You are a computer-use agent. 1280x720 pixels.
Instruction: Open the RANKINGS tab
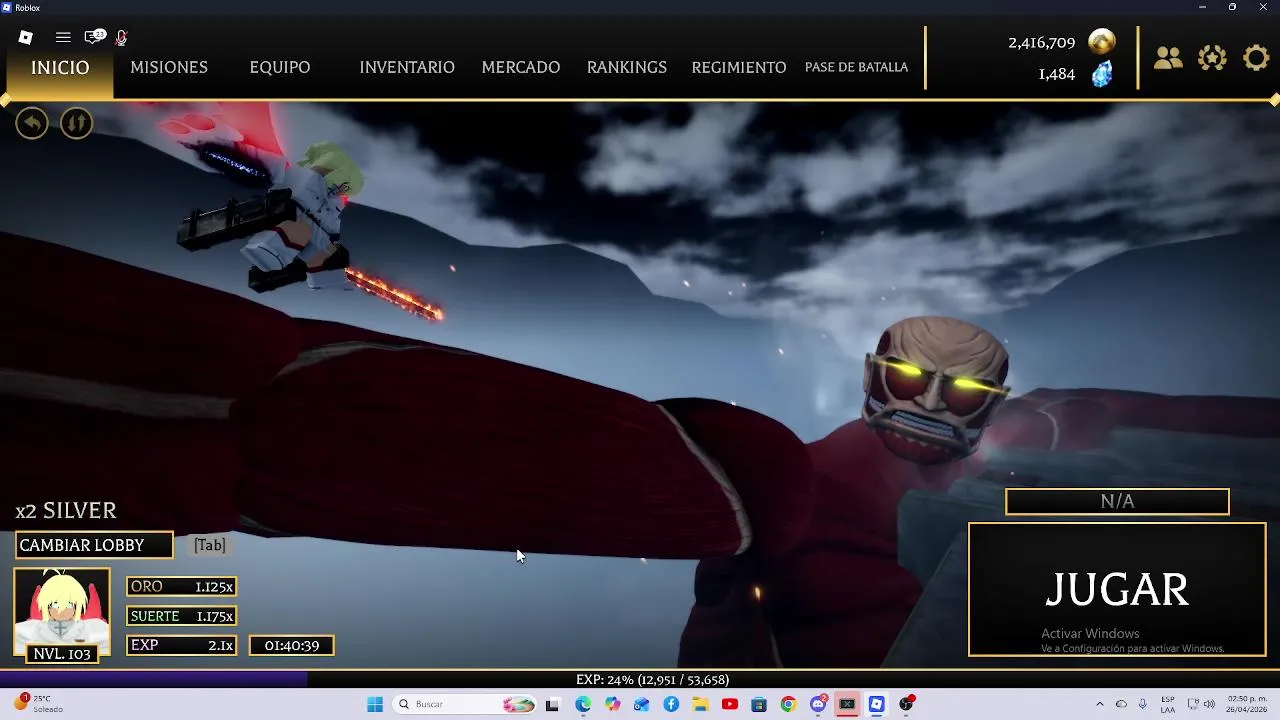click(x=627, y=67)
